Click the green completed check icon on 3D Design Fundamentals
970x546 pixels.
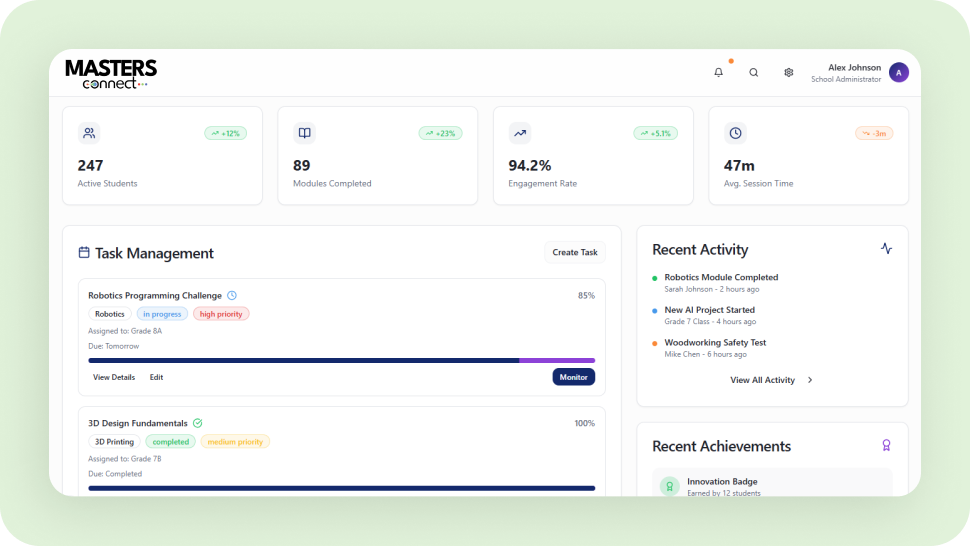point(198,423)
